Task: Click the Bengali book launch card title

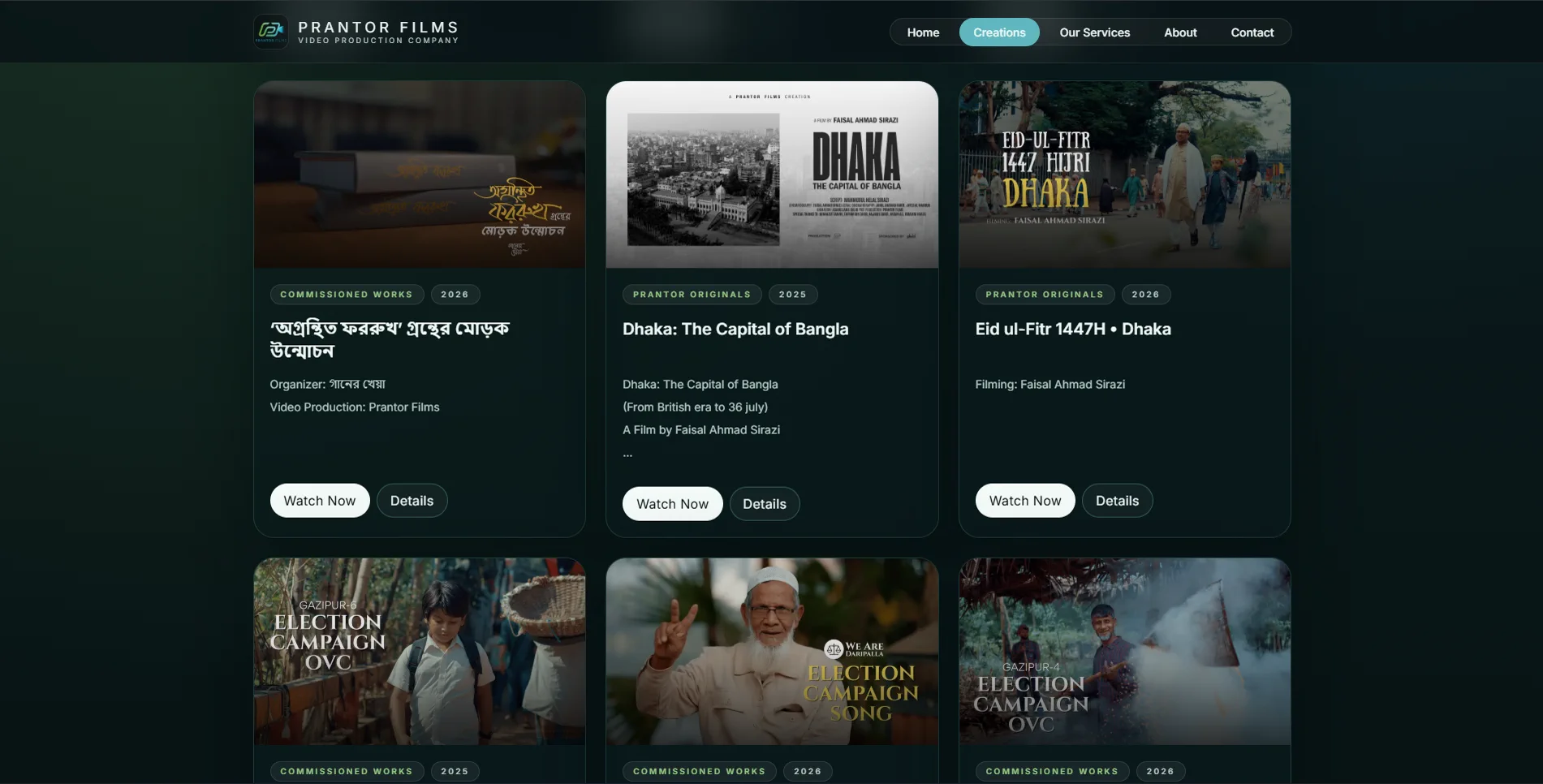Action: point(390,340)
